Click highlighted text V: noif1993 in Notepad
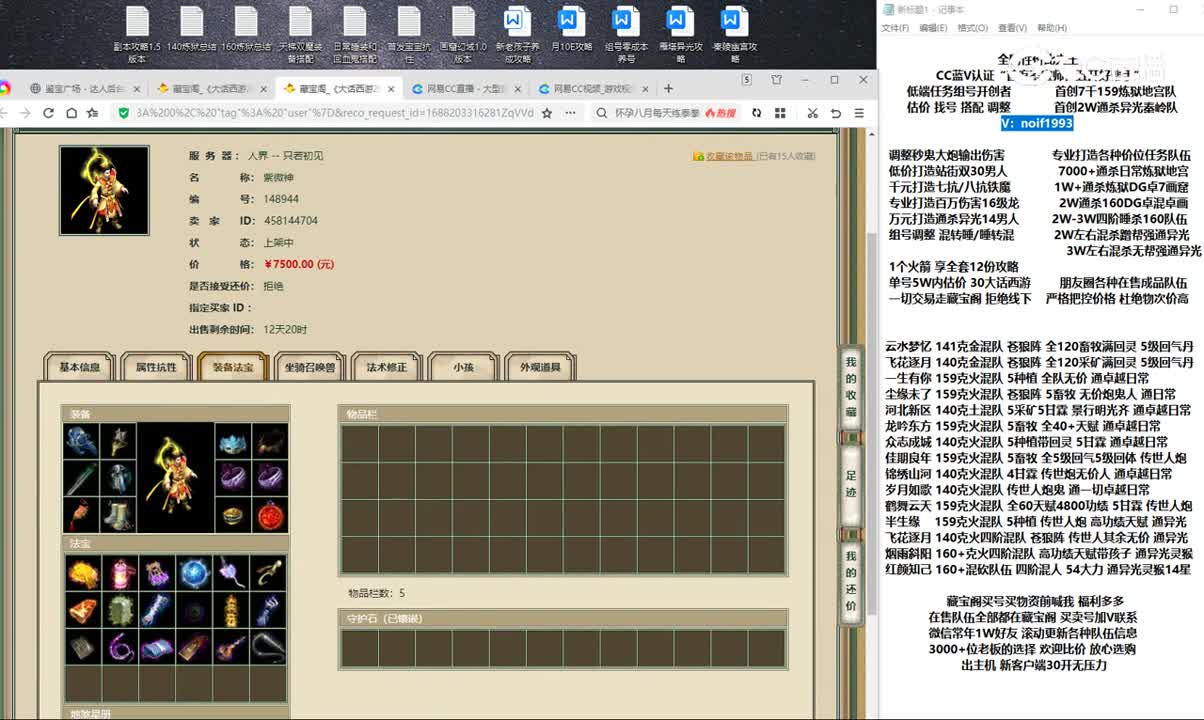This screenshot has width=1204, height=720. click(1037, 123)
